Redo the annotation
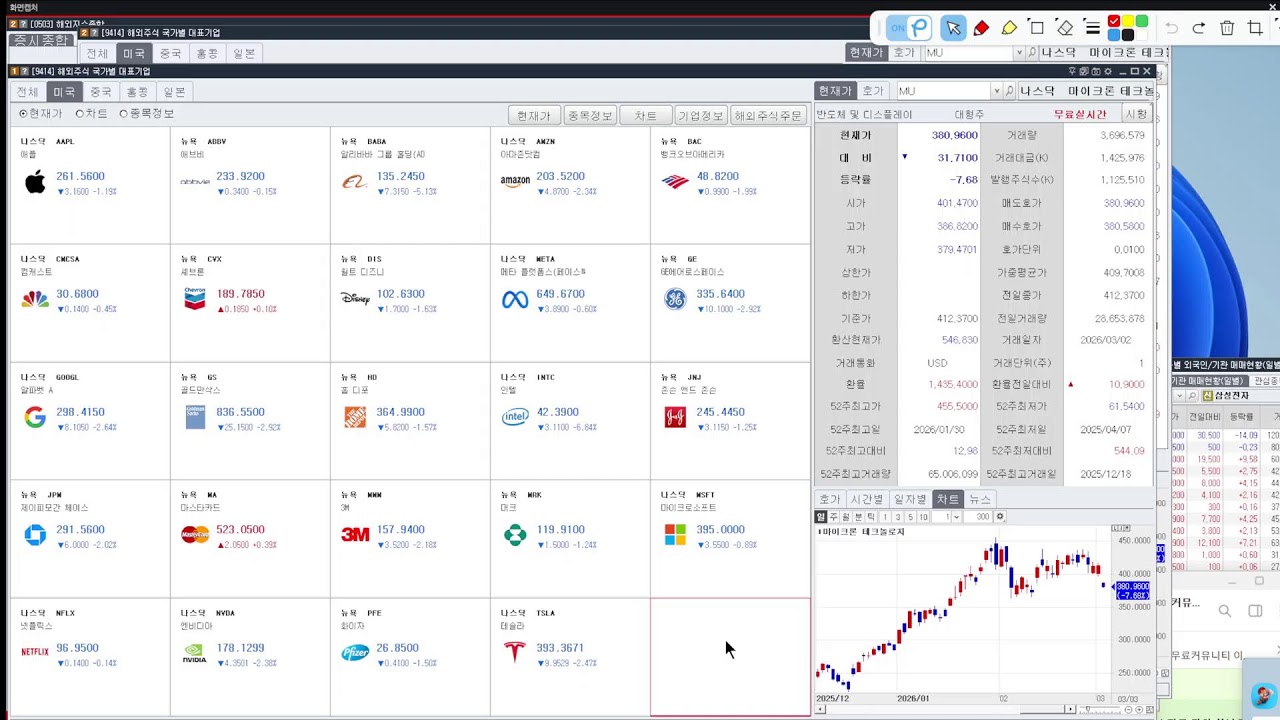 click(1199, 28)
